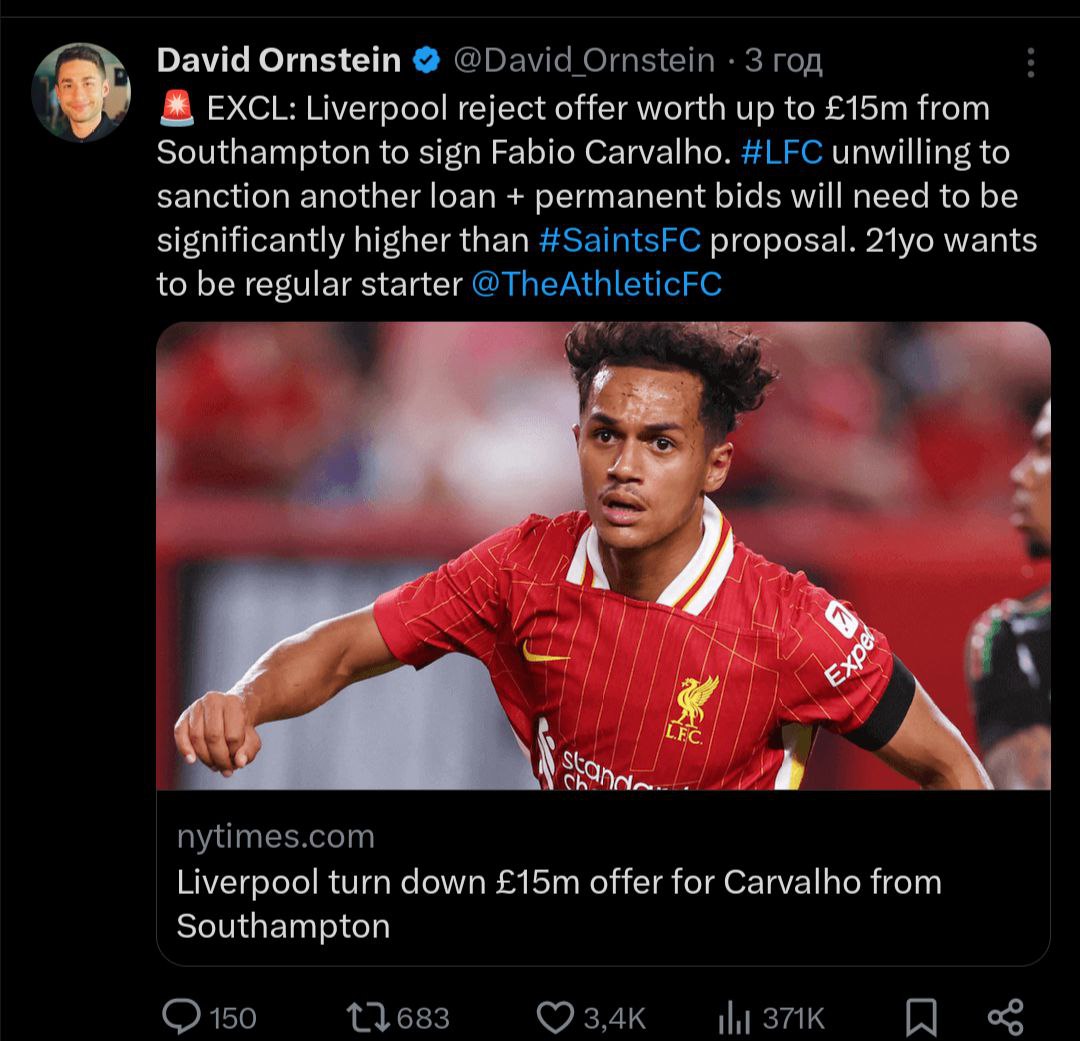Open the reply comment icon
The image size is (1080, 1041).
coord(181,1017)
